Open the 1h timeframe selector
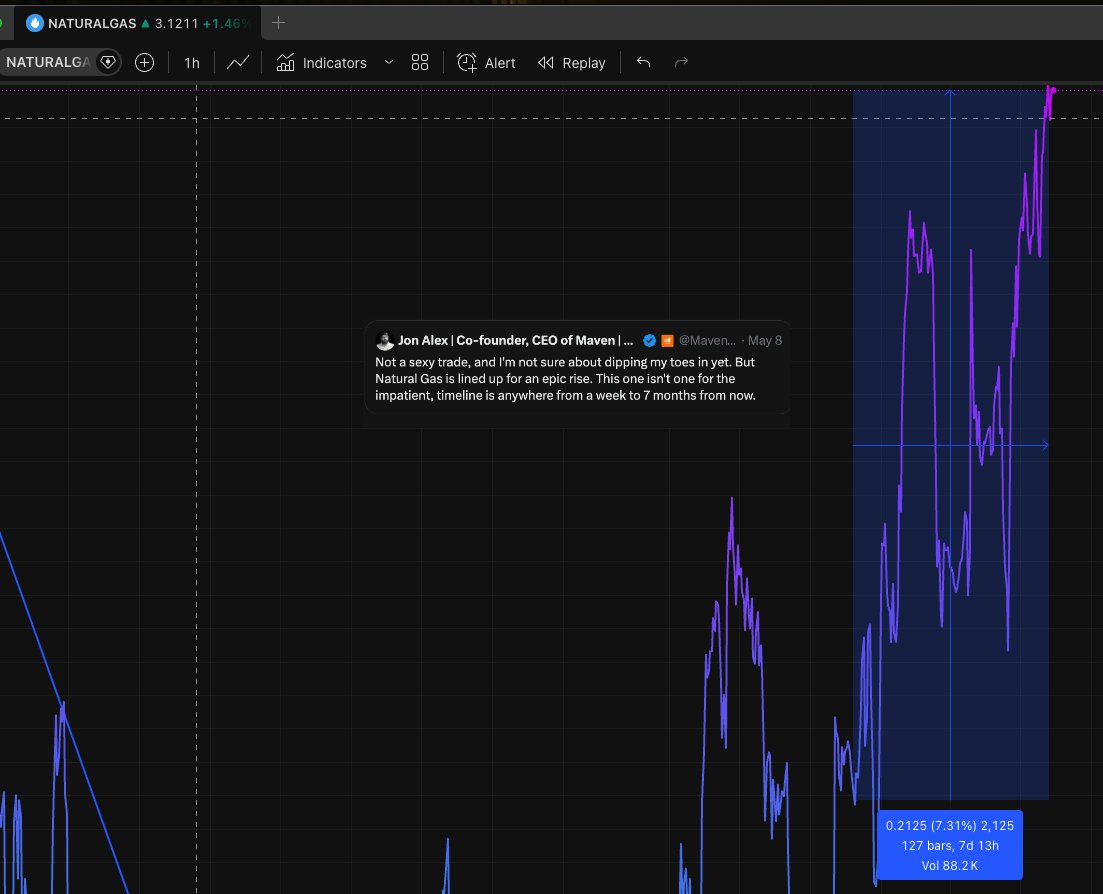 191,63
